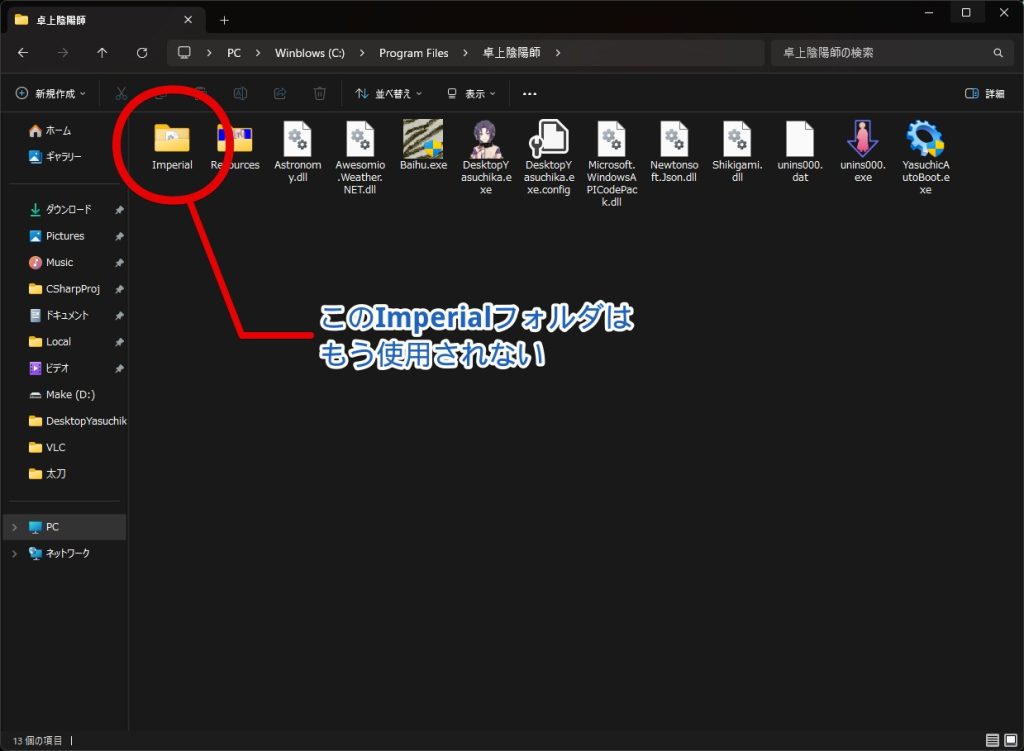Click the 卓上陰陽師の検索 search box
1024x751 pixels.
click(880, 53)
